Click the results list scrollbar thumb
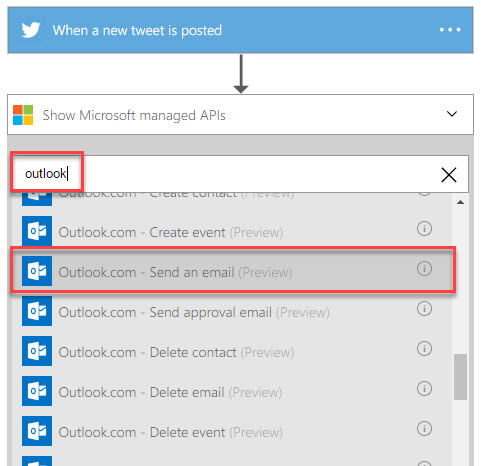The width and height of the screenshot is (481, 466). tap(460, 377)
